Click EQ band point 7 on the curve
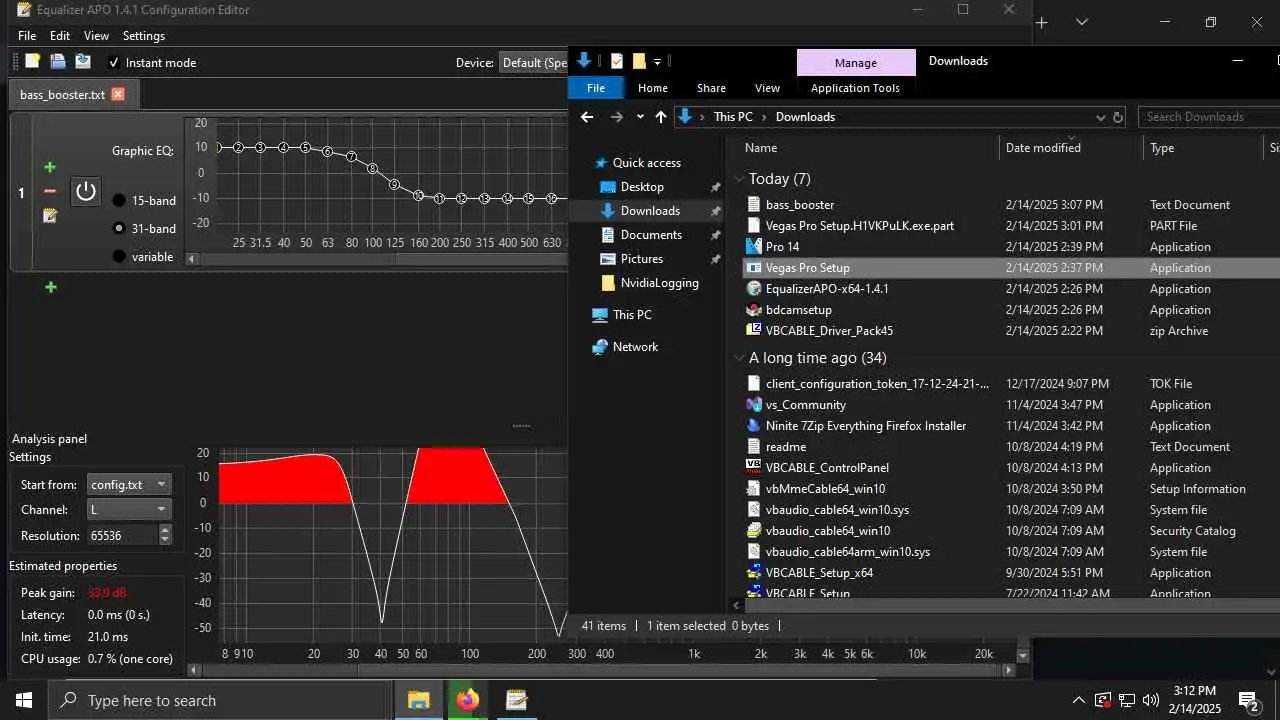This screenshot has width=1280, height=720. [351, 156]
